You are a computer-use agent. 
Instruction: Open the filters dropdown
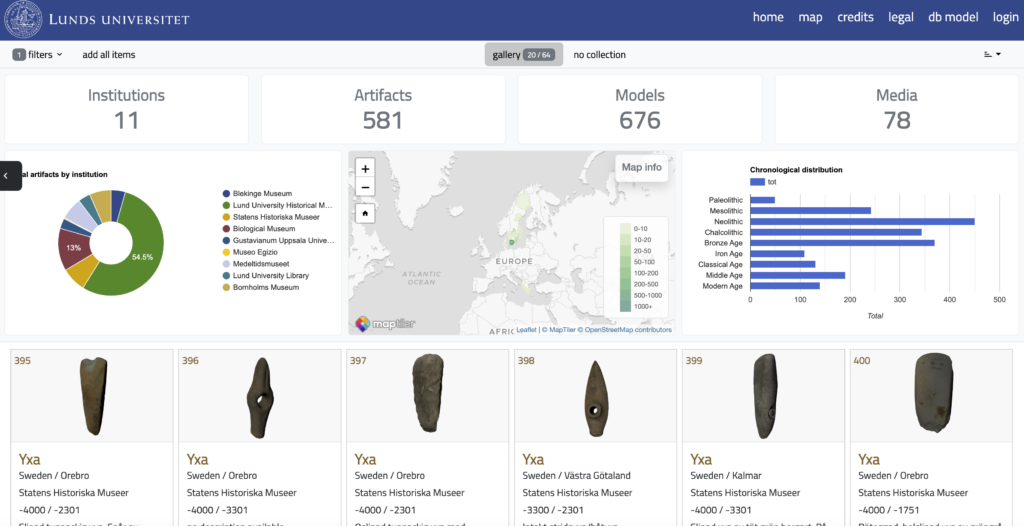tap(38, 55)
